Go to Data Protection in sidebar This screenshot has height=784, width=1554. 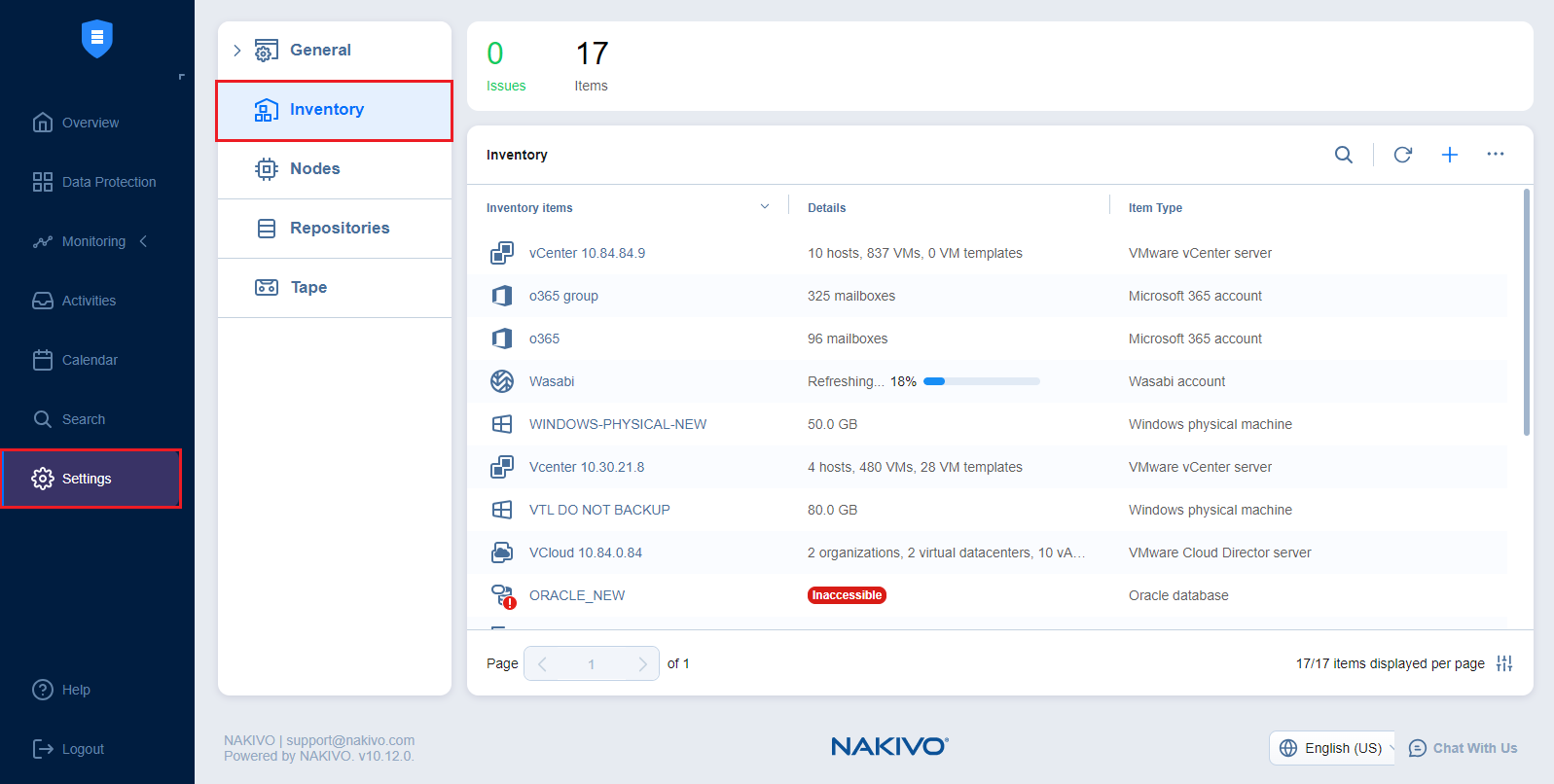pyautogui.click(x=108, y=182)
